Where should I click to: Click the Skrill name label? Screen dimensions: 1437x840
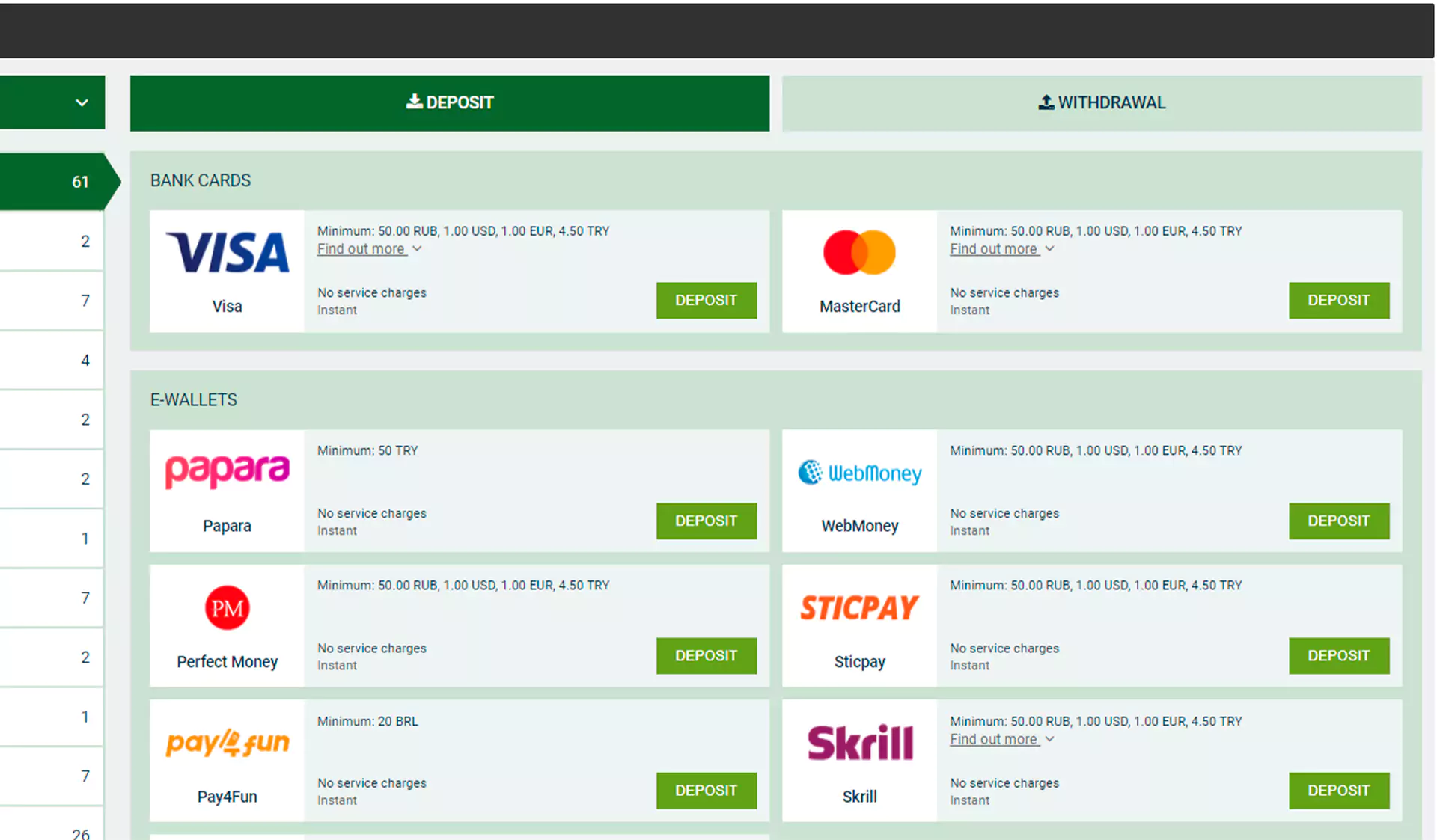pyautogui.click(x=859, y=797)
